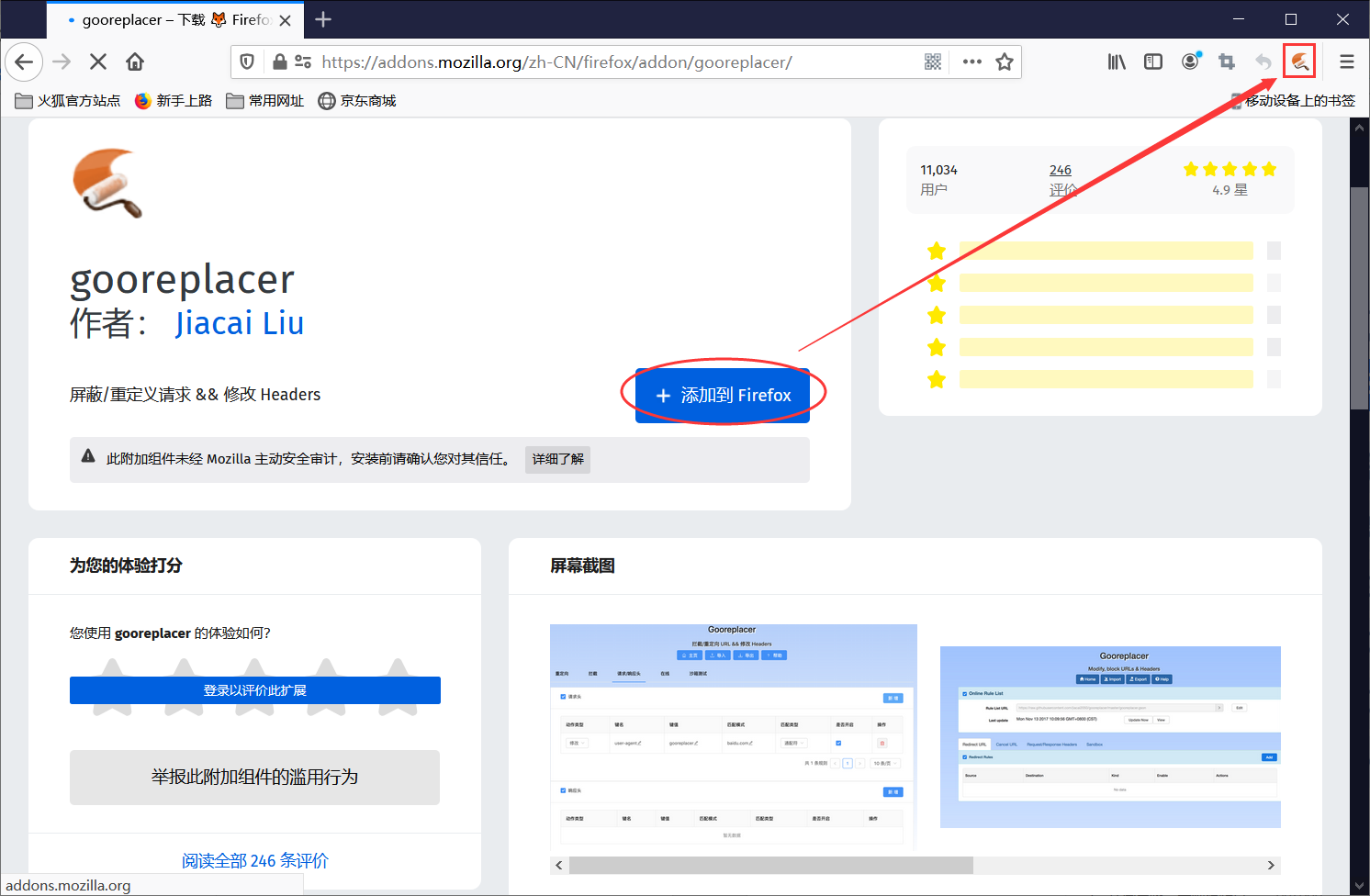
Task: Open the 246 评价 reviews link
Action: (1062, 180)
